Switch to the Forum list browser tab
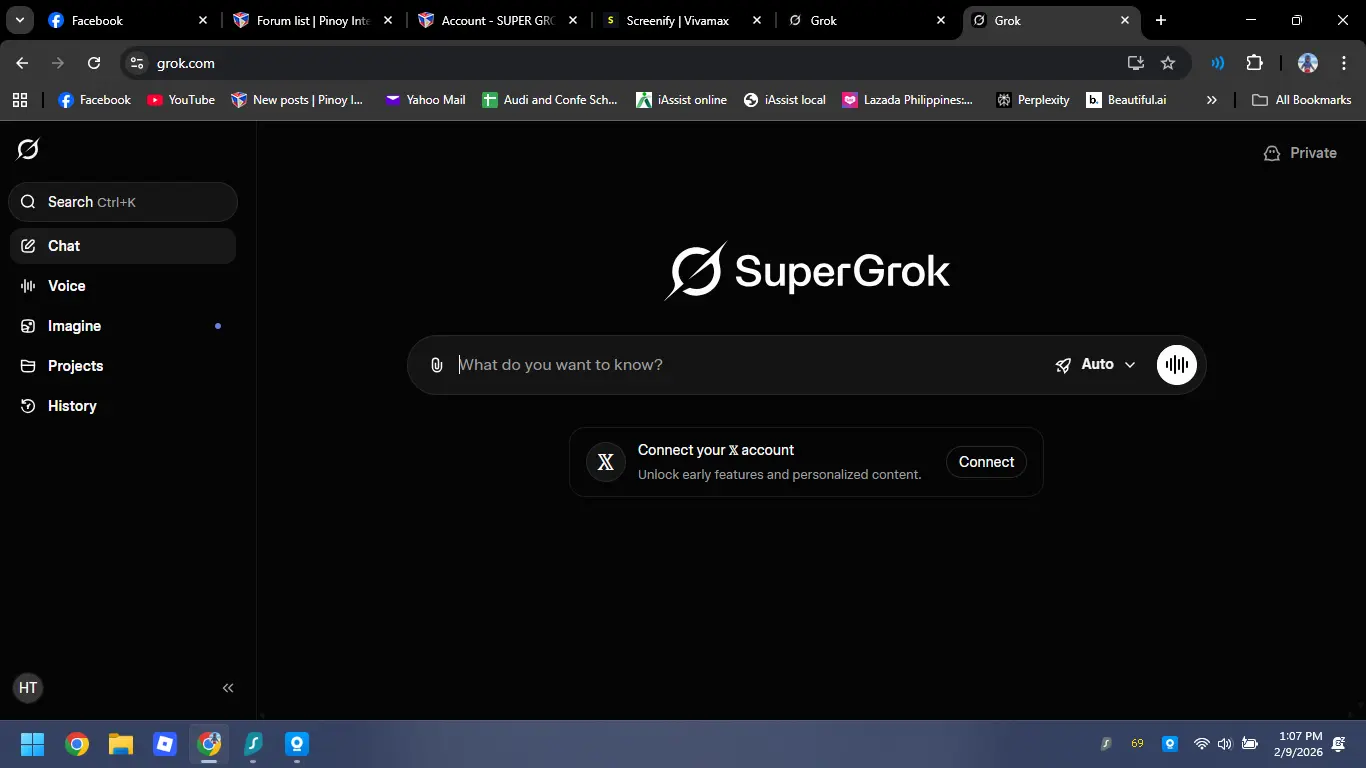This screenshot has width=1366, height=768. [312, 20]
